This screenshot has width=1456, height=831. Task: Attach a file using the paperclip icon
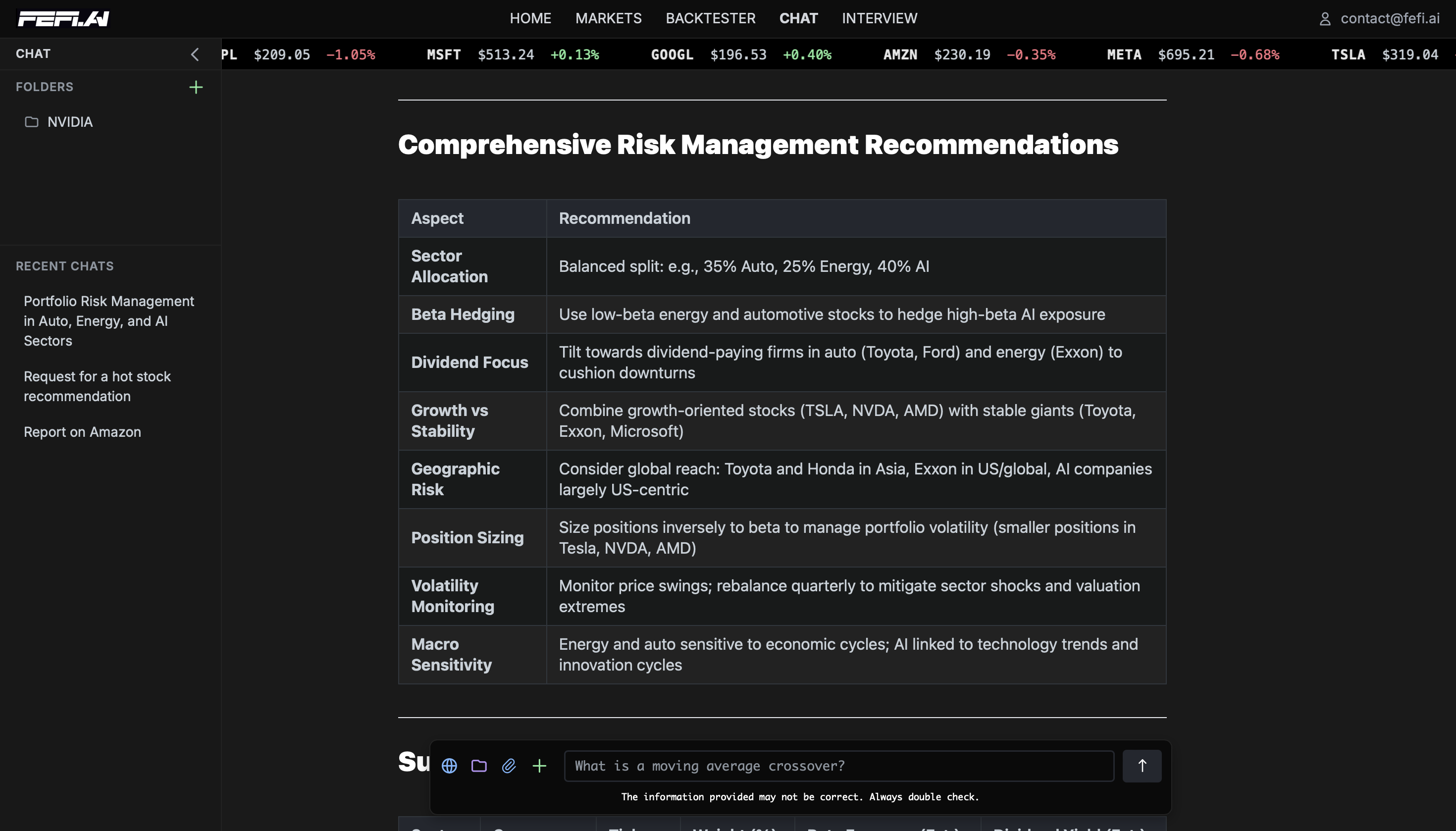tap(509, 765)
